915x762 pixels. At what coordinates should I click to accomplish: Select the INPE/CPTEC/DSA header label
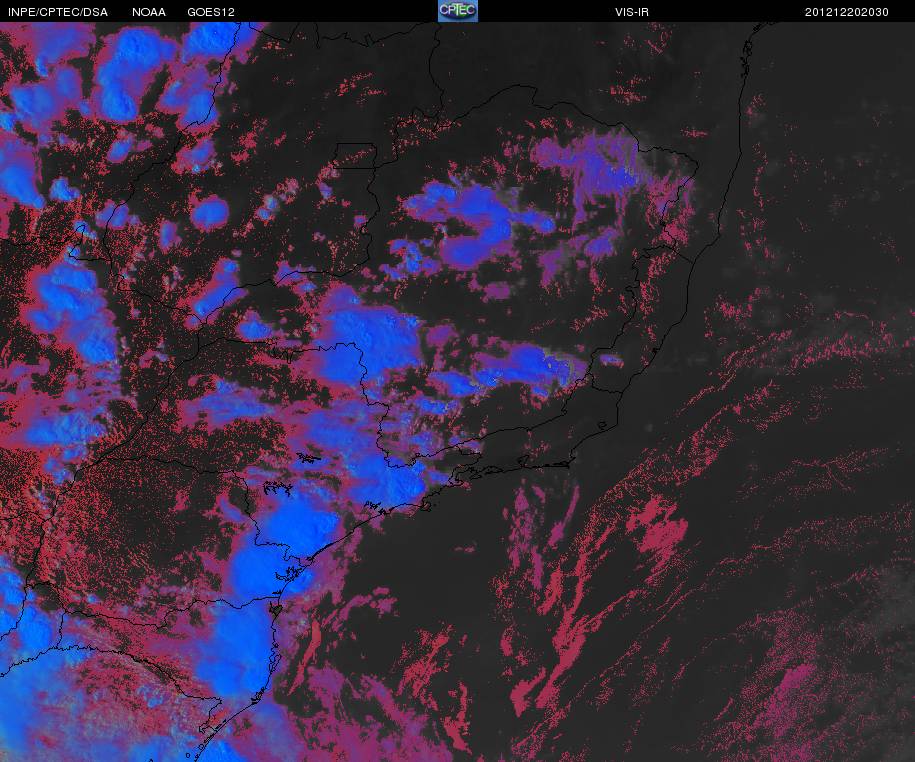click(x=58, y=12)
